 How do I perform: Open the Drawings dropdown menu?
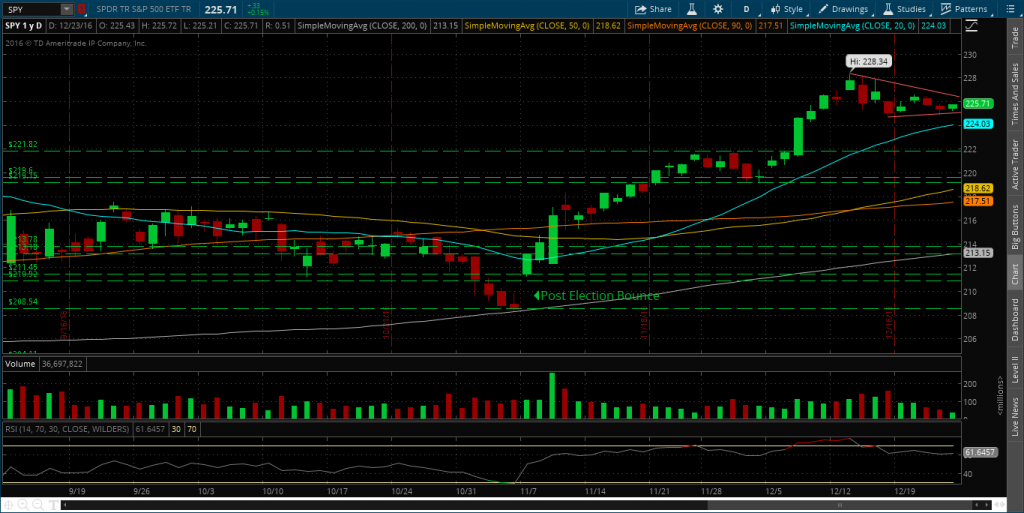pos(843,9)
